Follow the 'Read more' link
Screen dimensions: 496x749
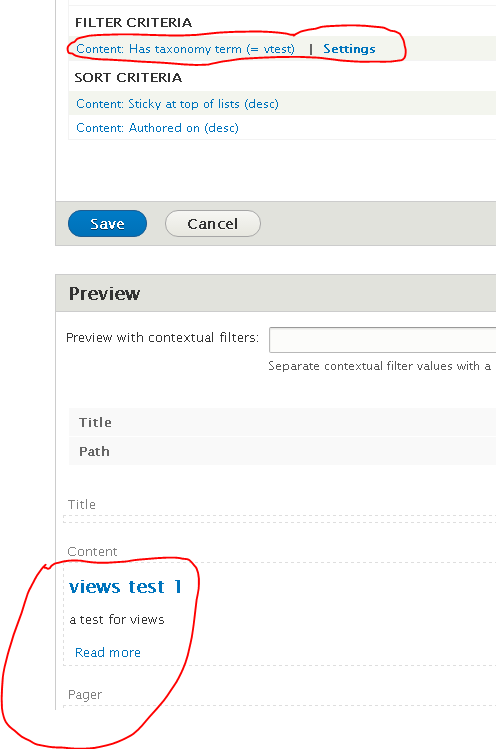coord(108,653)
